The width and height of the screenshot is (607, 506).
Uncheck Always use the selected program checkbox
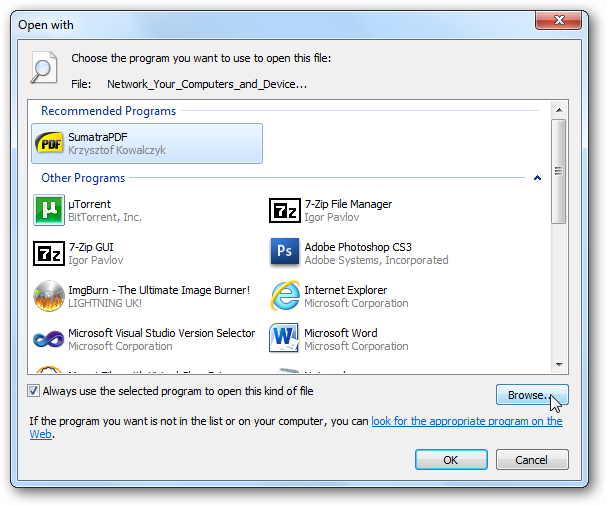click(35, 391)
